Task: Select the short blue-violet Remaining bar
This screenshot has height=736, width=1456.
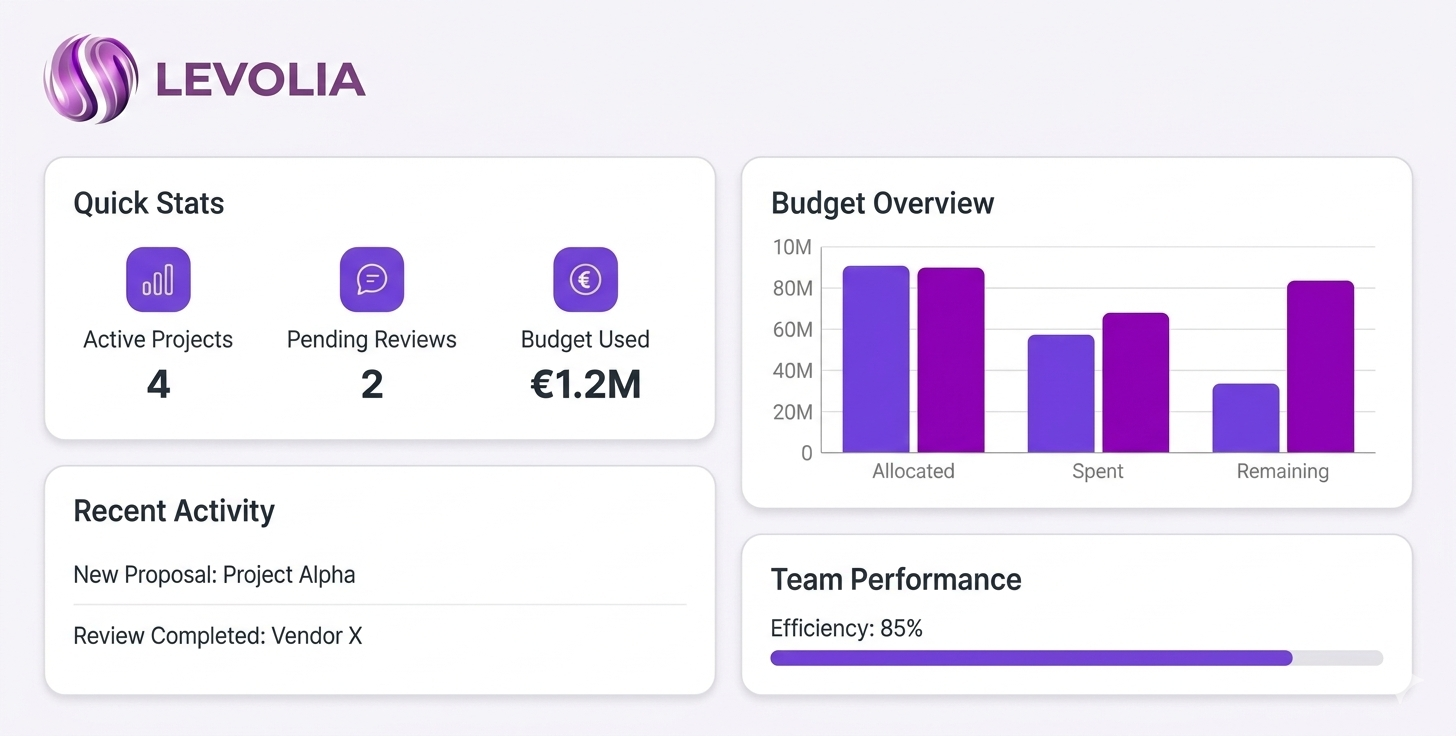Action: 1246,418
